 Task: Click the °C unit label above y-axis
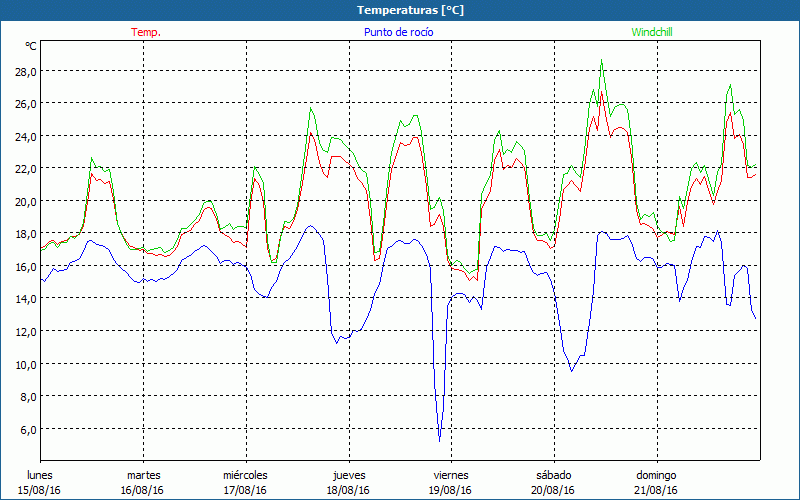point(31,46)
